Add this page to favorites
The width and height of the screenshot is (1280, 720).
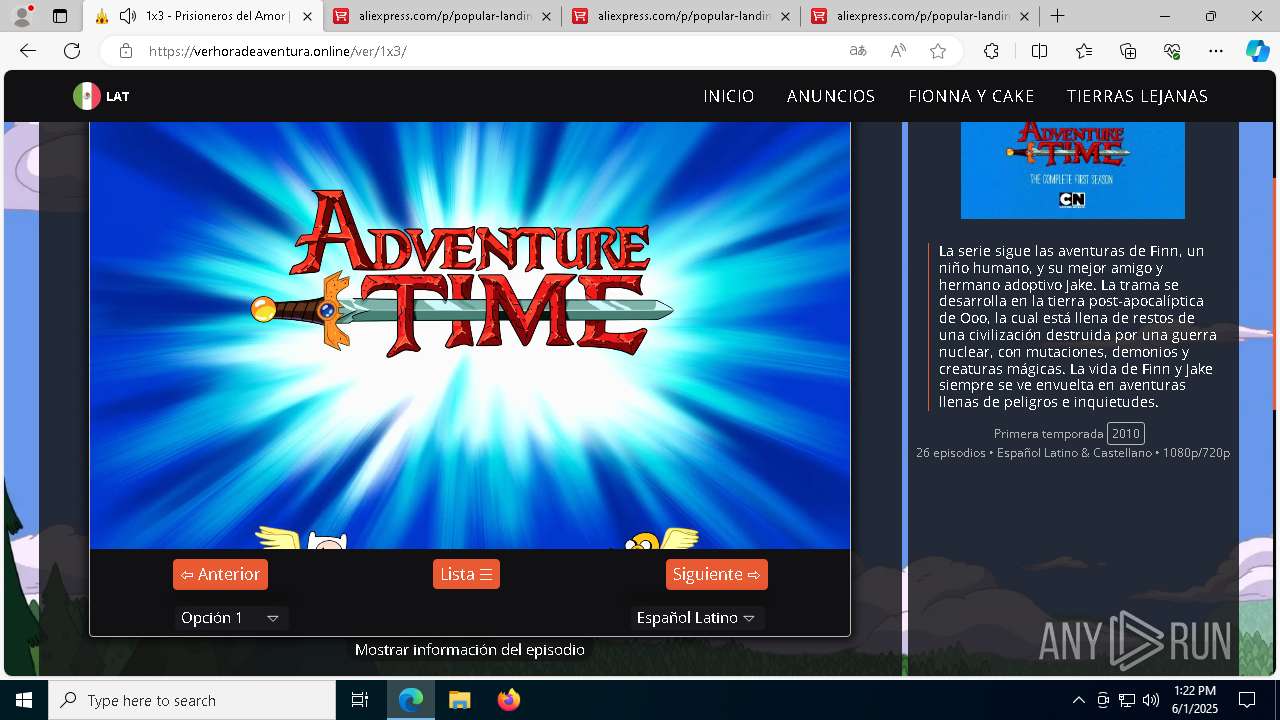pyautogui.click(x=938, y=51)
